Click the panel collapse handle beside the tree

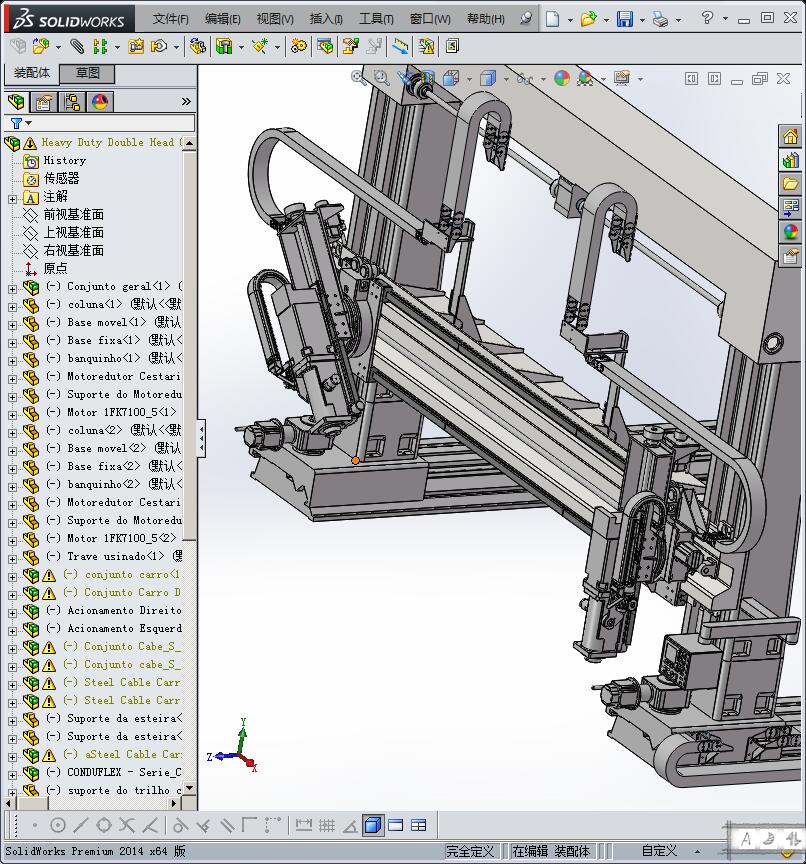click(202, 439)
